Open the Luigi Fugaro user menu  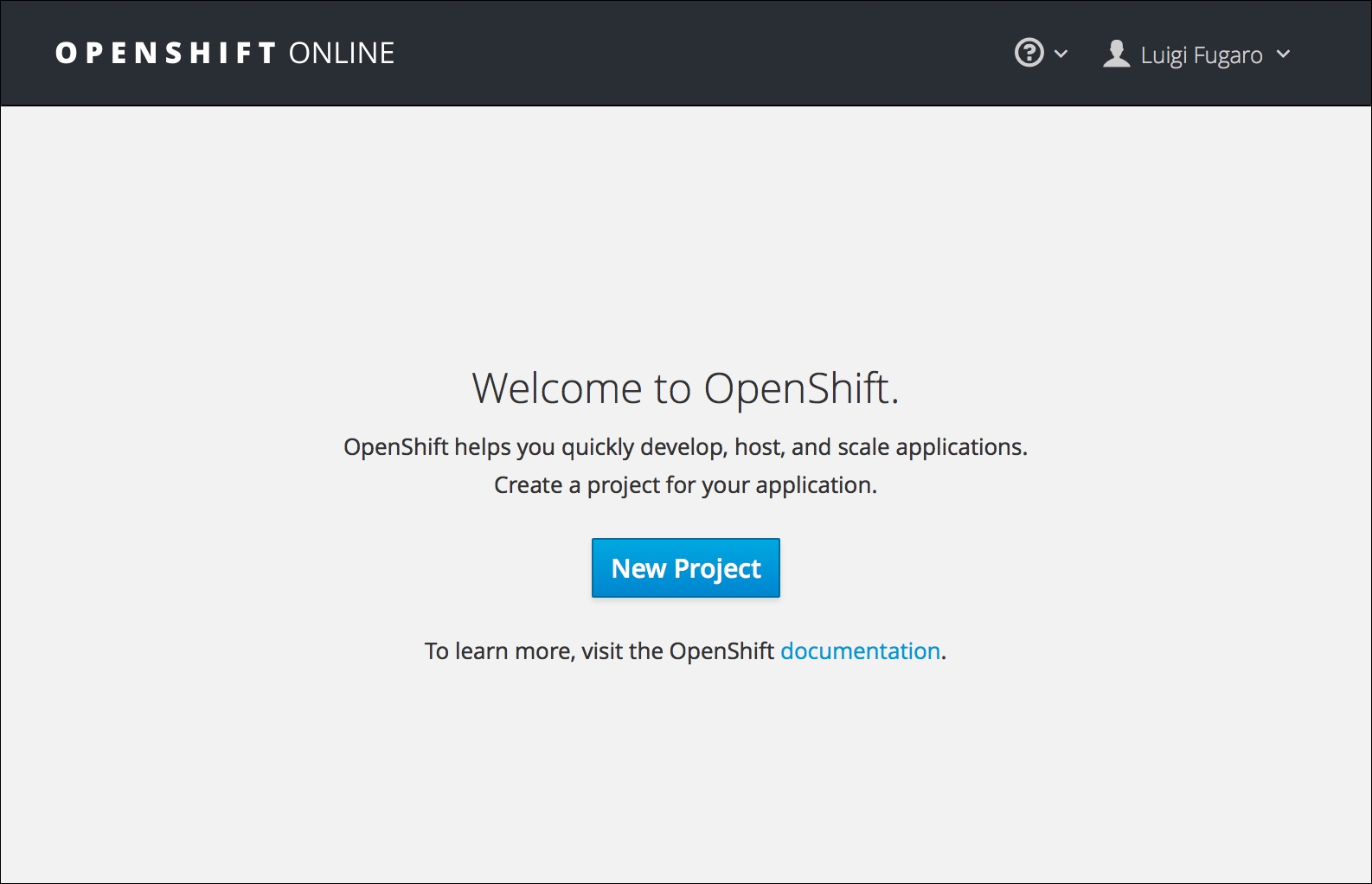[1196, 54]
